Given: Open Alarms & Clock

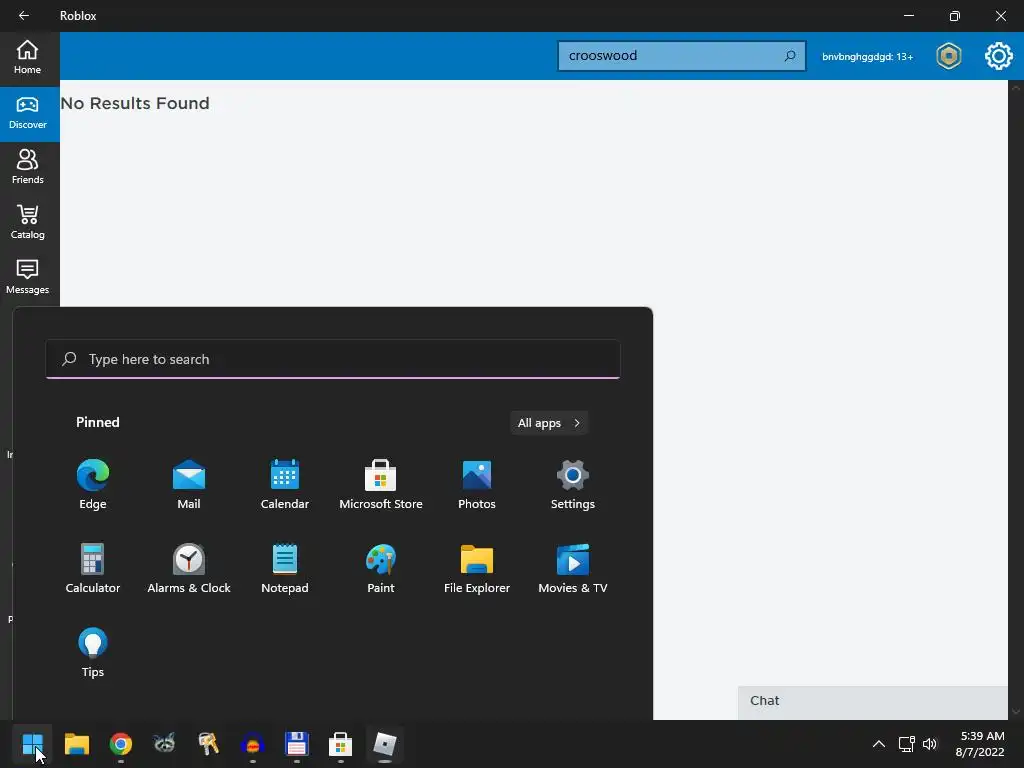Looking at the screenshot, I should tap(189, 568).
